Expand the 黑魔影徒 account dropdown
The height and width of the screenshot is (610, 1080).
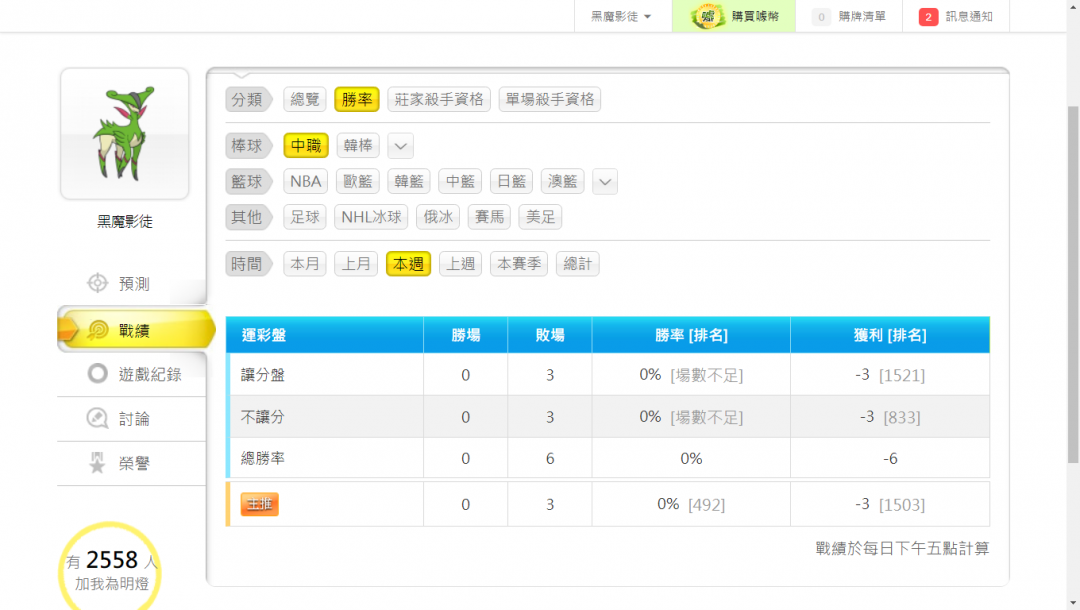pyautogui.click(x=621, y=16)
